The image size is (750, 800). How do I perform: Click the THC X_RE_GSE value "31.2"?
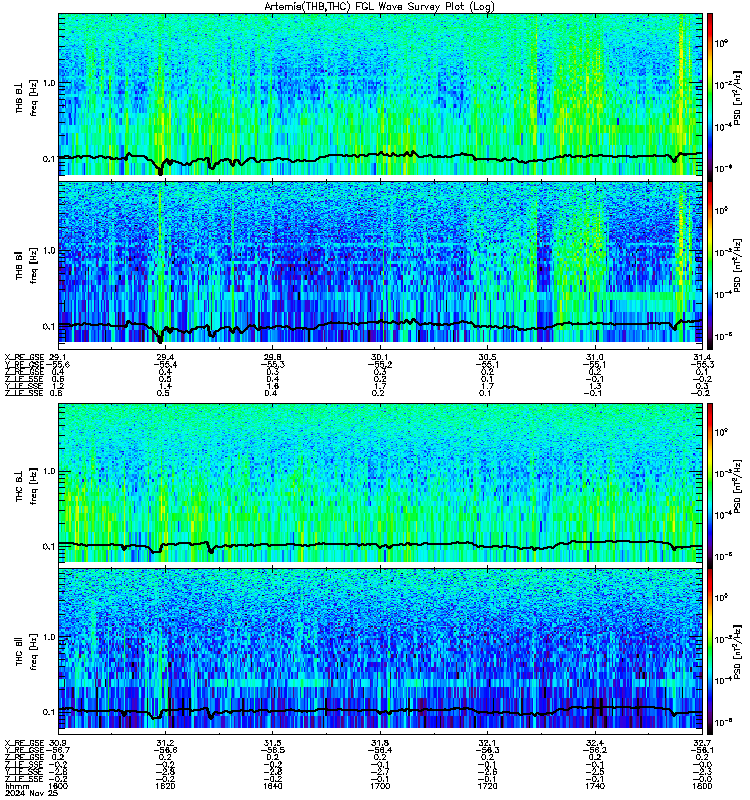165,743
